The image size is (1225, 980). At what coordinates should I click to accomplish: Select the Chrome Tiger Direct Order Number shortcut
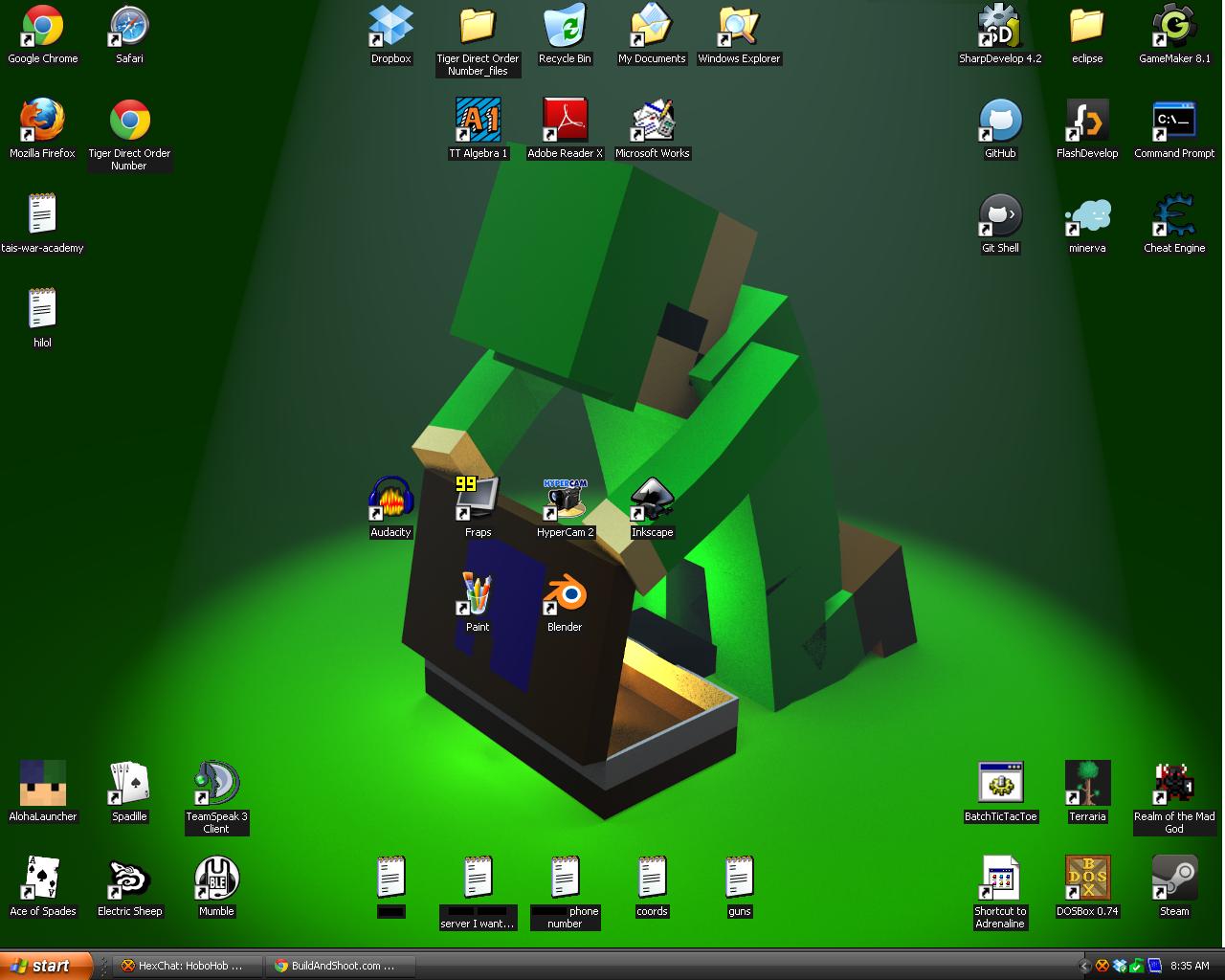(129, 121)
